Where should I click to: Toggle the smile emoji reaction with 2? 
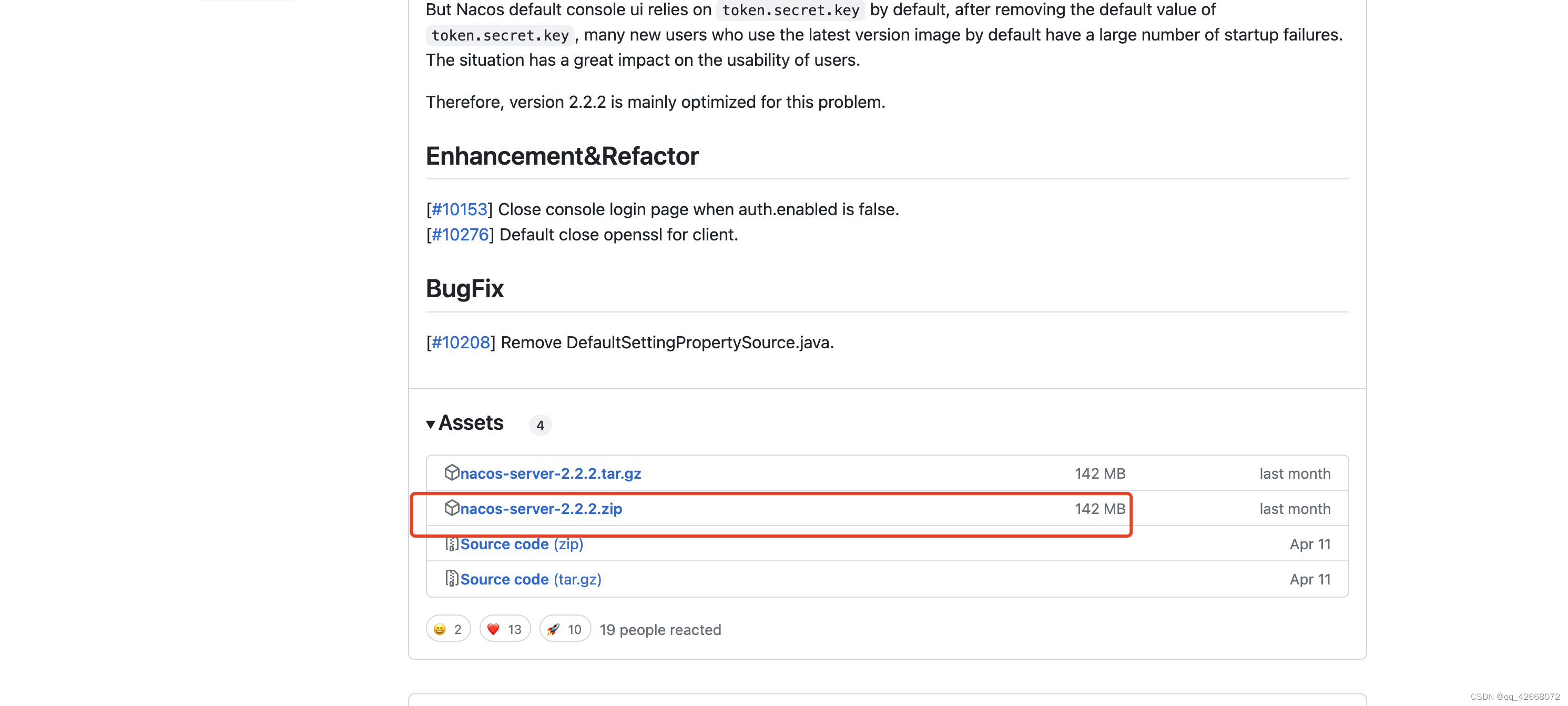pos(448,629)
